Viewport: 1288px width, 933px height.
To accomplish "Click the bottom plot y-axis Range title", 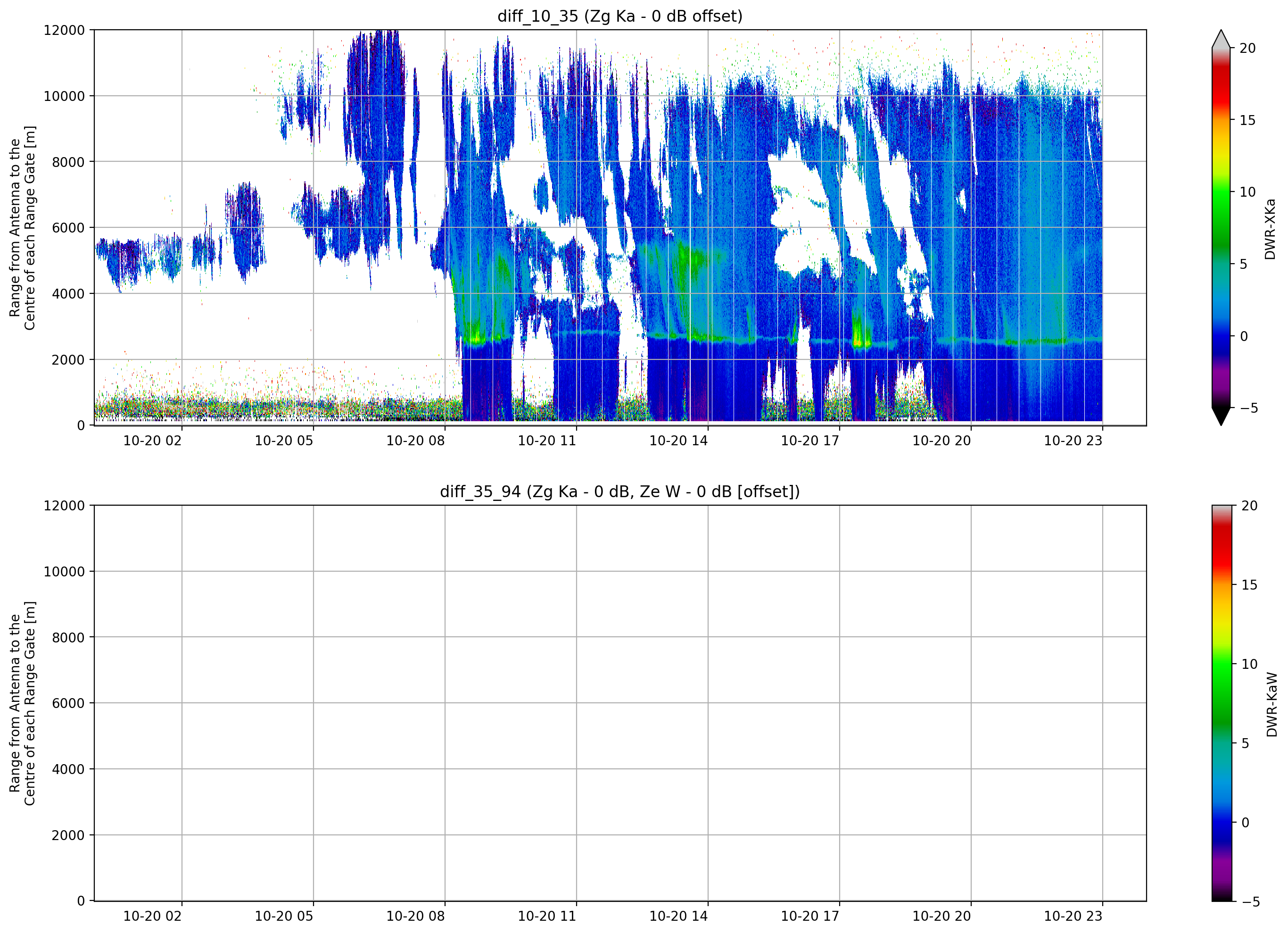I will (x=22, y=703).
